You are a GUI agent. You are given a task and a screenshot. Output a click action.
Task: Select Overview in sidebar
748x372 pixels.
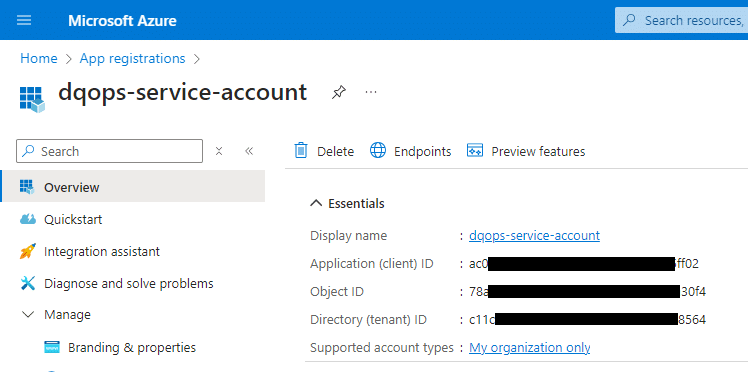(133, 187)
